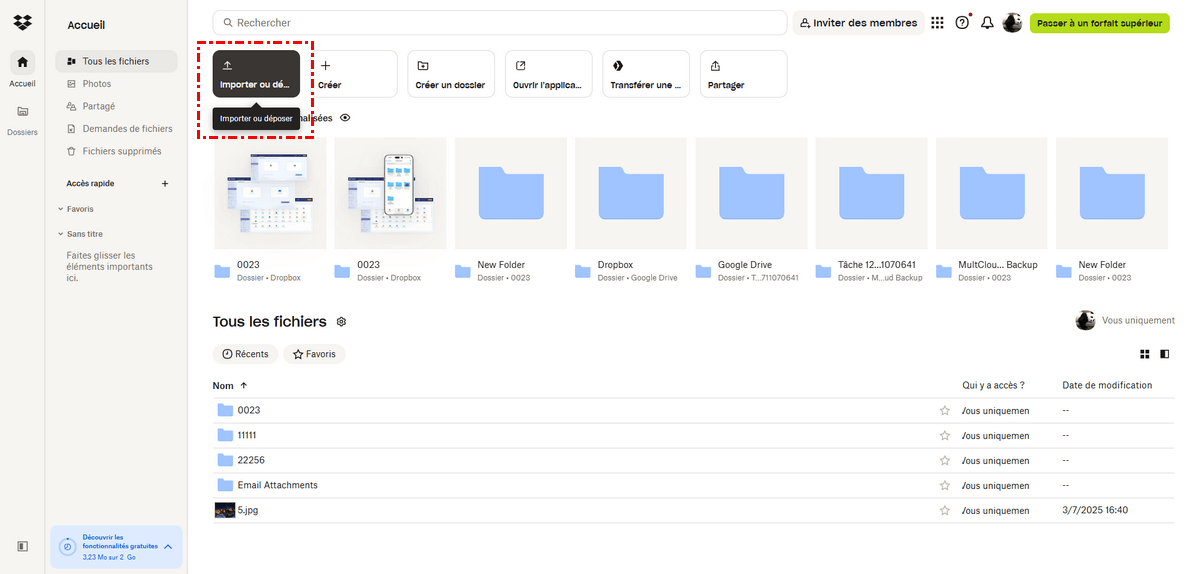Click the Date de modification column header
Screen dimensions: 1200x574
(x=1107, y=385)
